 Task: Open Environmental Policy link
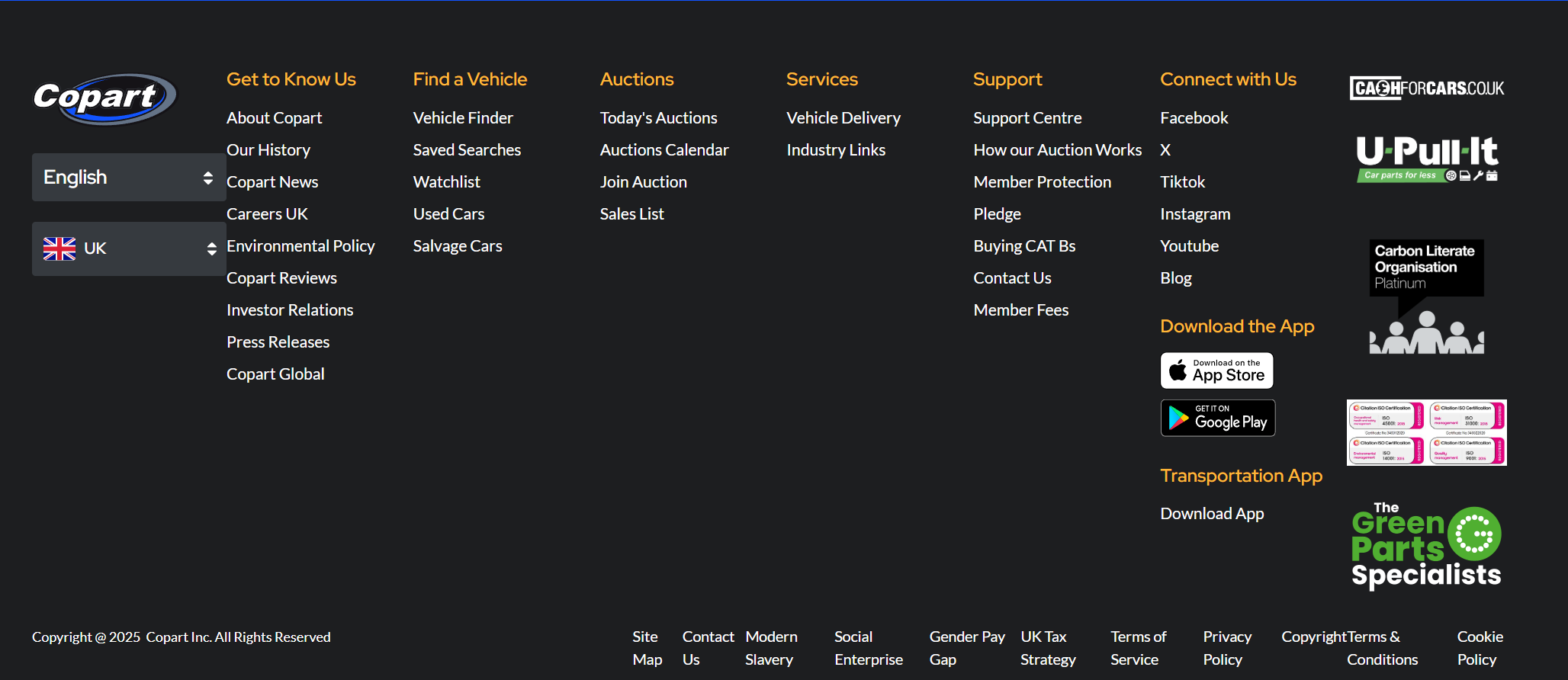300,246
